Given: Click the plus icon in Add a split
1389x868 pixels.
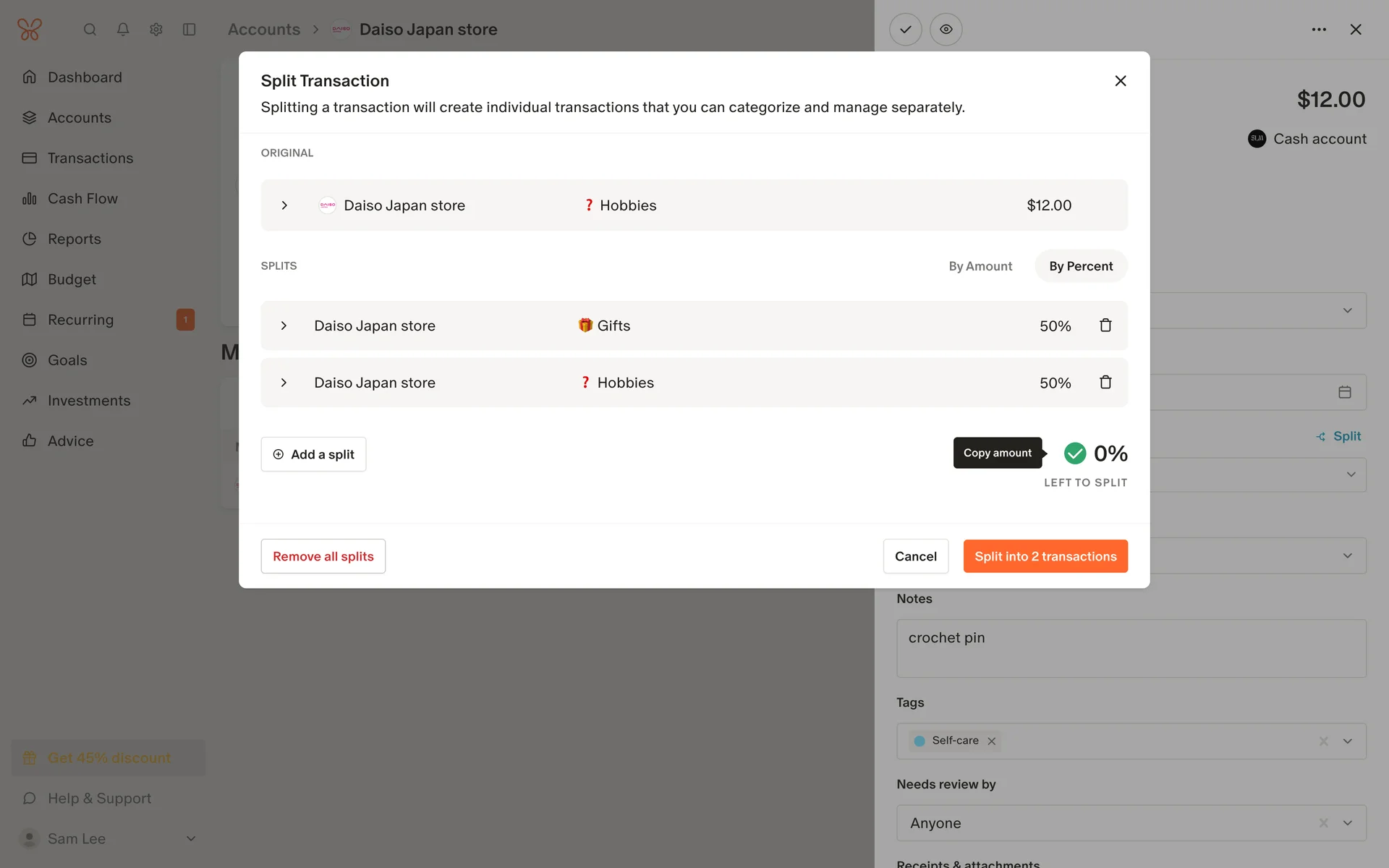Looking at the screenshot, I should click(279, 454).
